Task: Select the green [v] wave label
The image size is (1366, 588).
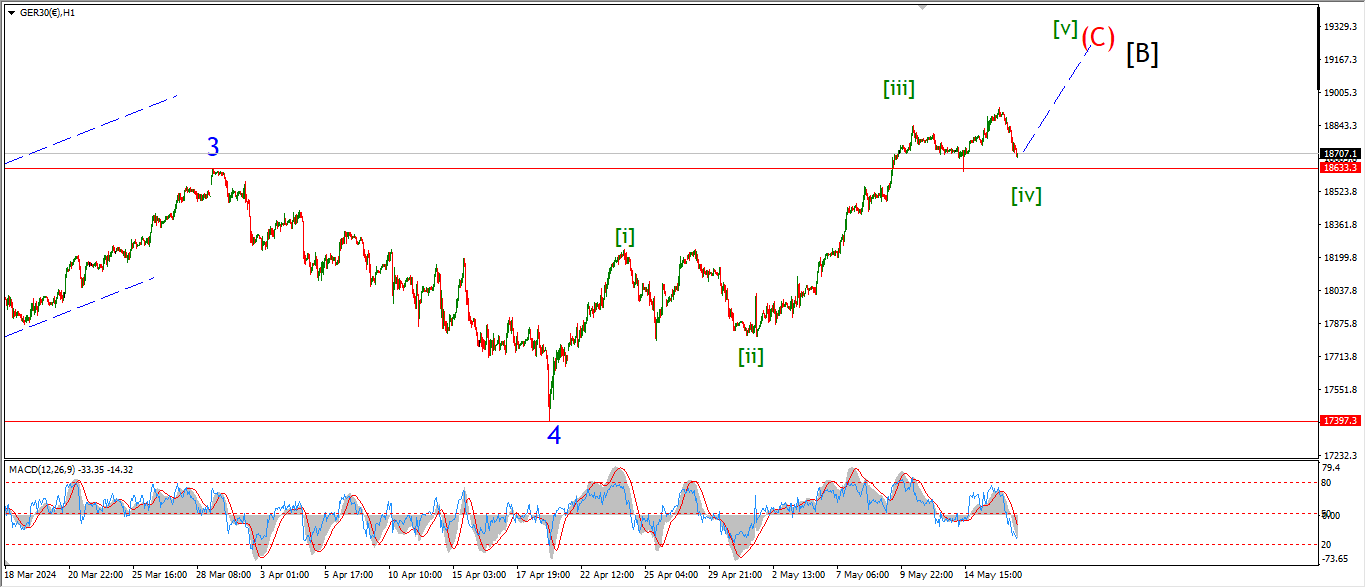Action: click(x=1065, y=30)
